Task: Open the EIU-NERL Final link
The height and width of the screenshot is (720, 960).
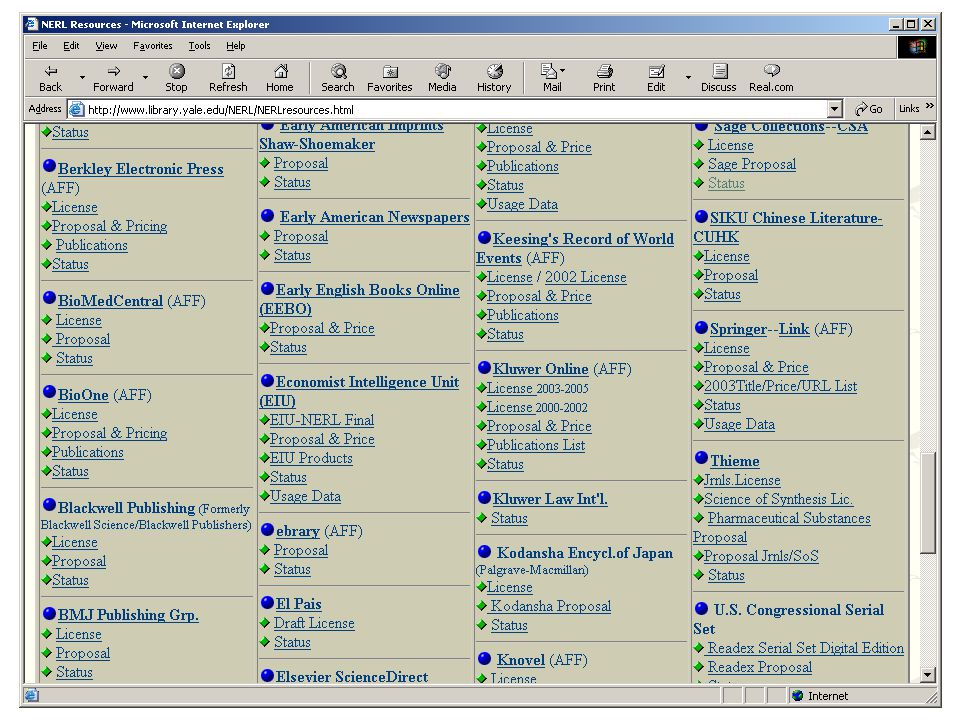Action: pyautogui.click(x=322, y=420)
